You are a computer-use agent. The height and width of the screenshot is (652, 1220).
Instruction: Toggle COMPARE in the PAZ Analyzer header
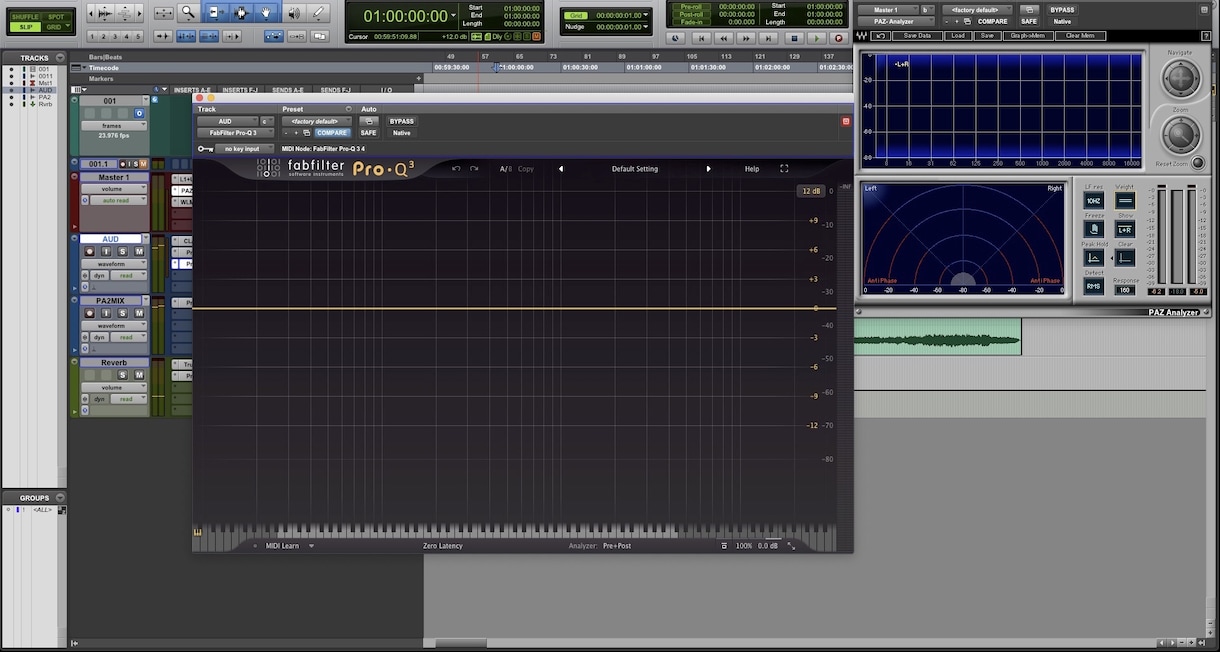[992, 21]
